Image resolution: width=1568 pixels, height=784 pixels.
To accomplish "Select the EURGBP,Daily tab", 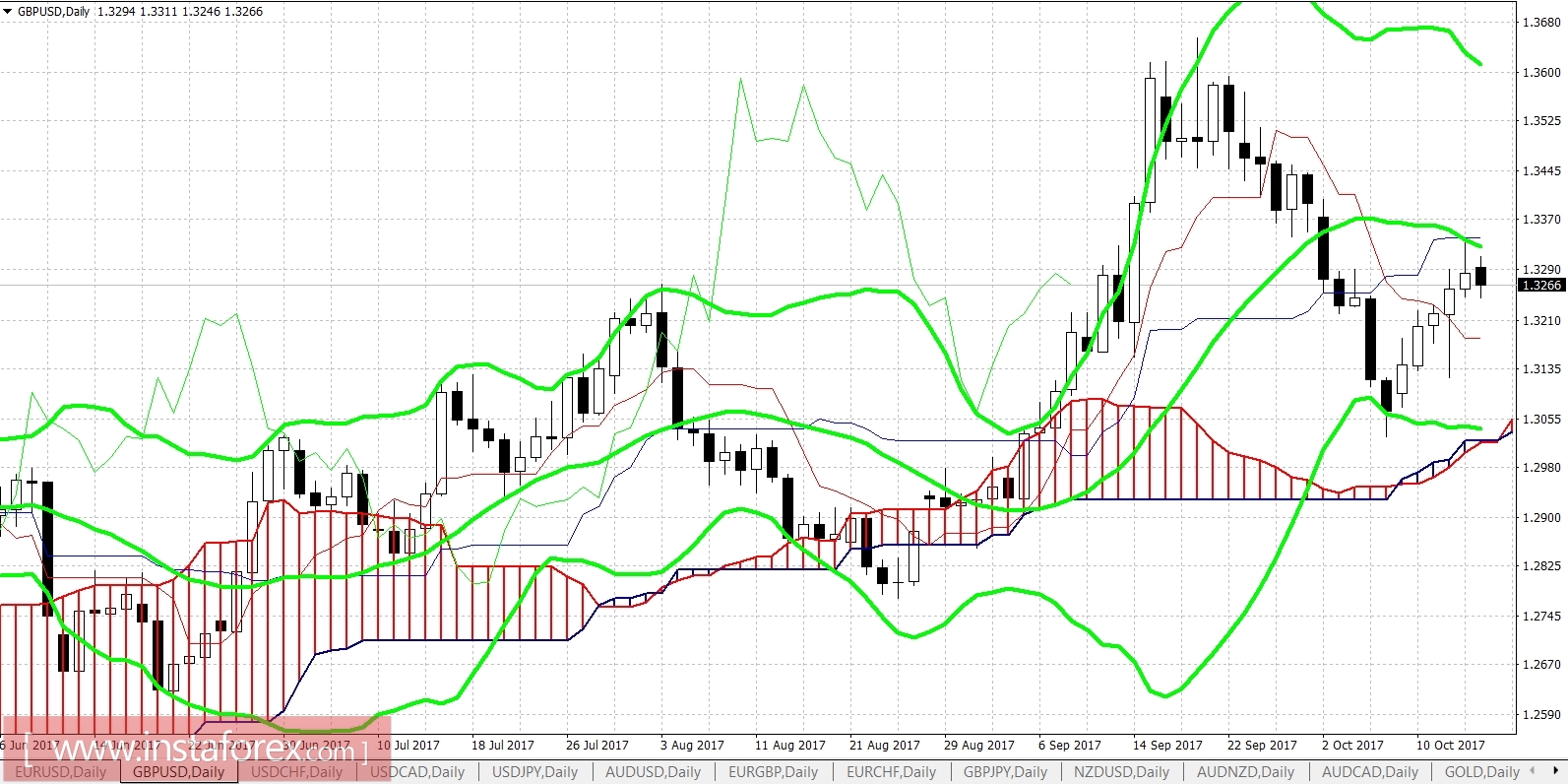I will pyautogui.click(x=773, y=772).
